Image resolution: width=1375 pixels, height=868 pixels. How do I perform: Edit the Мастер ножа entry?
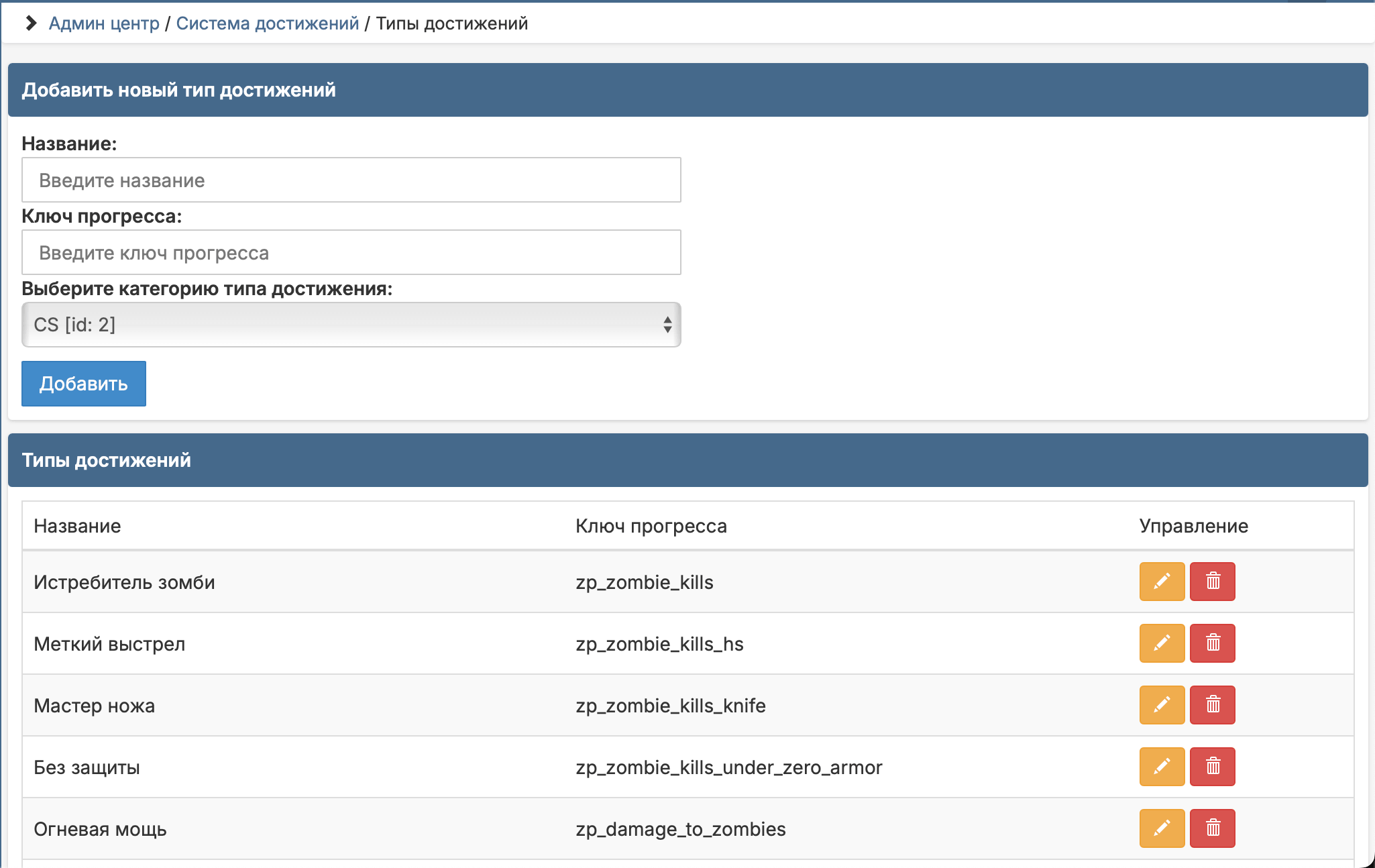point(1162,704)
